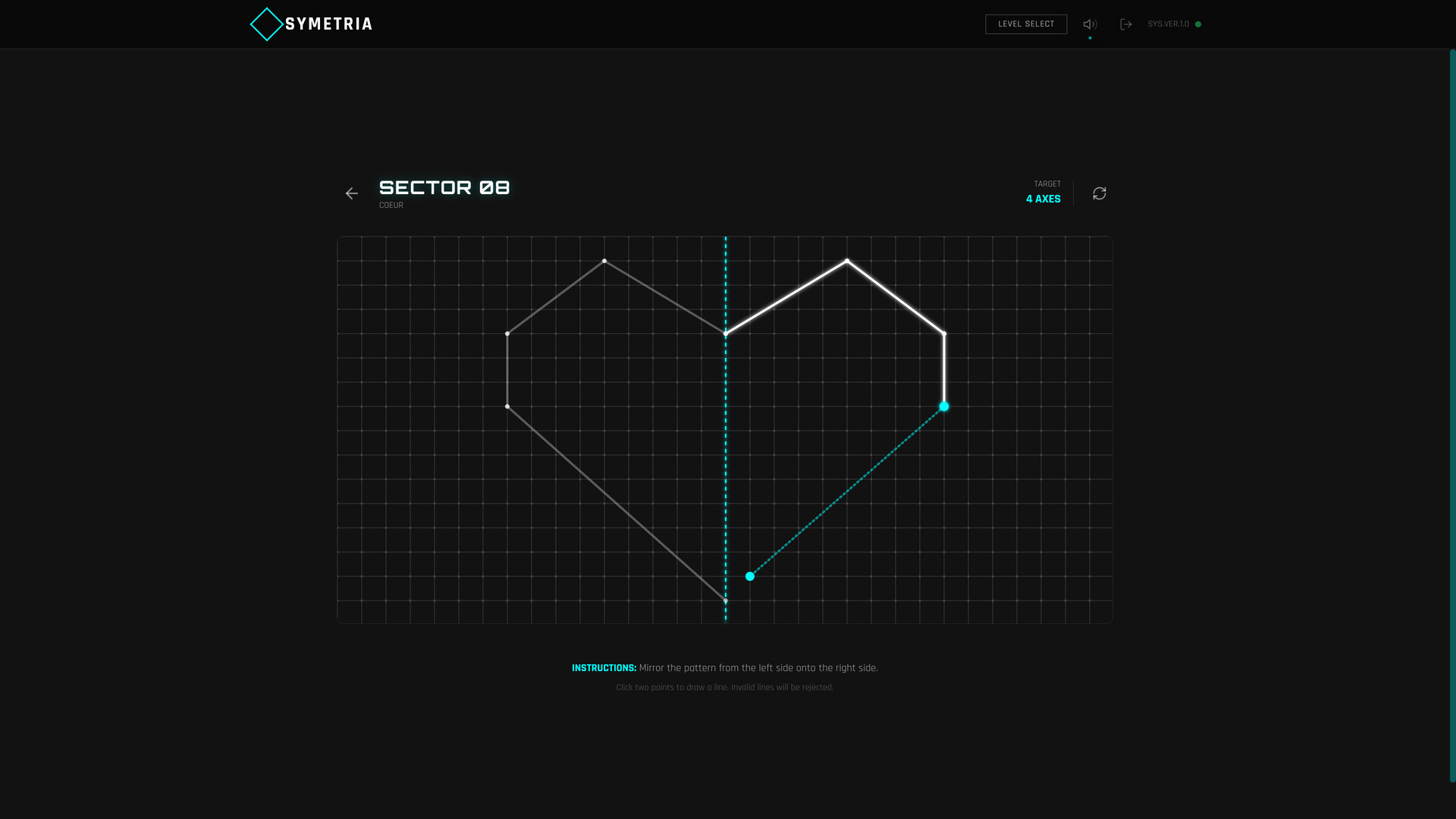
Task: Mute sound with the speaker icon
Action: point(1090,24)
